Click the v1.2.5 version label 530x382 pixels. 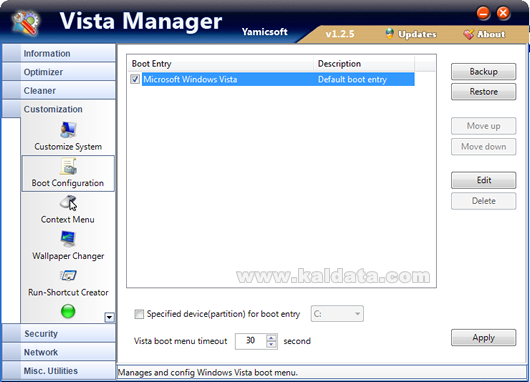(340, 34)
